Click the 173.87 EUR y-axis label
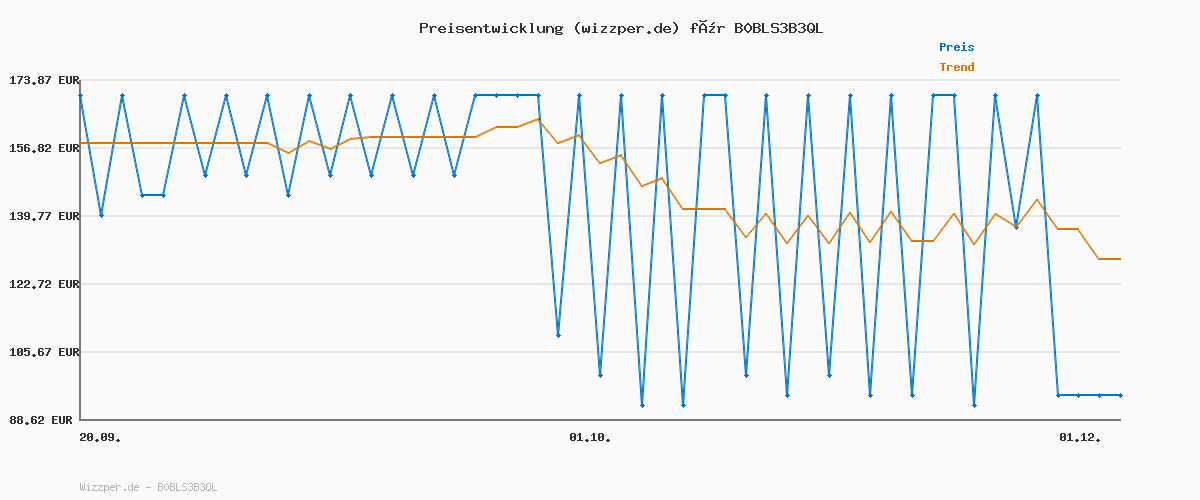Image resolution: width=1200 pixels, height=500 pixels. coord(41,80)
